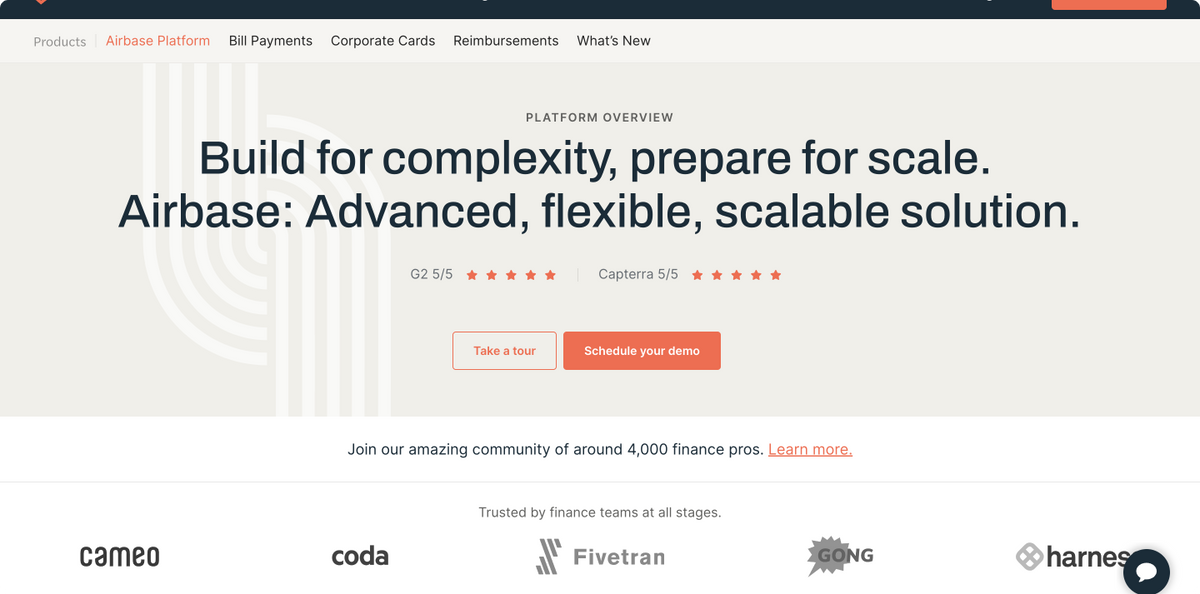Click the harness logo

coord(1073,556)
